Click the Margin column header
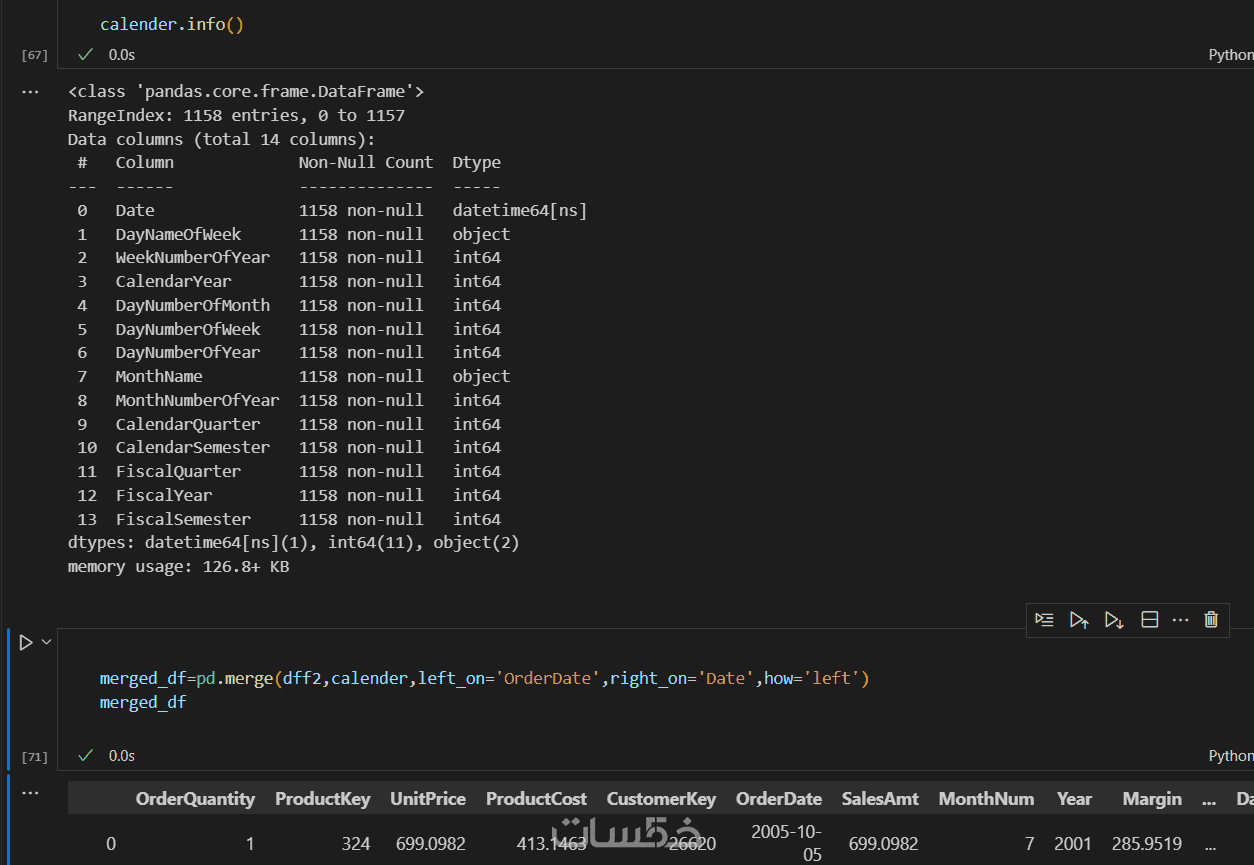The image size is (1254, 865). [1152, 799]
